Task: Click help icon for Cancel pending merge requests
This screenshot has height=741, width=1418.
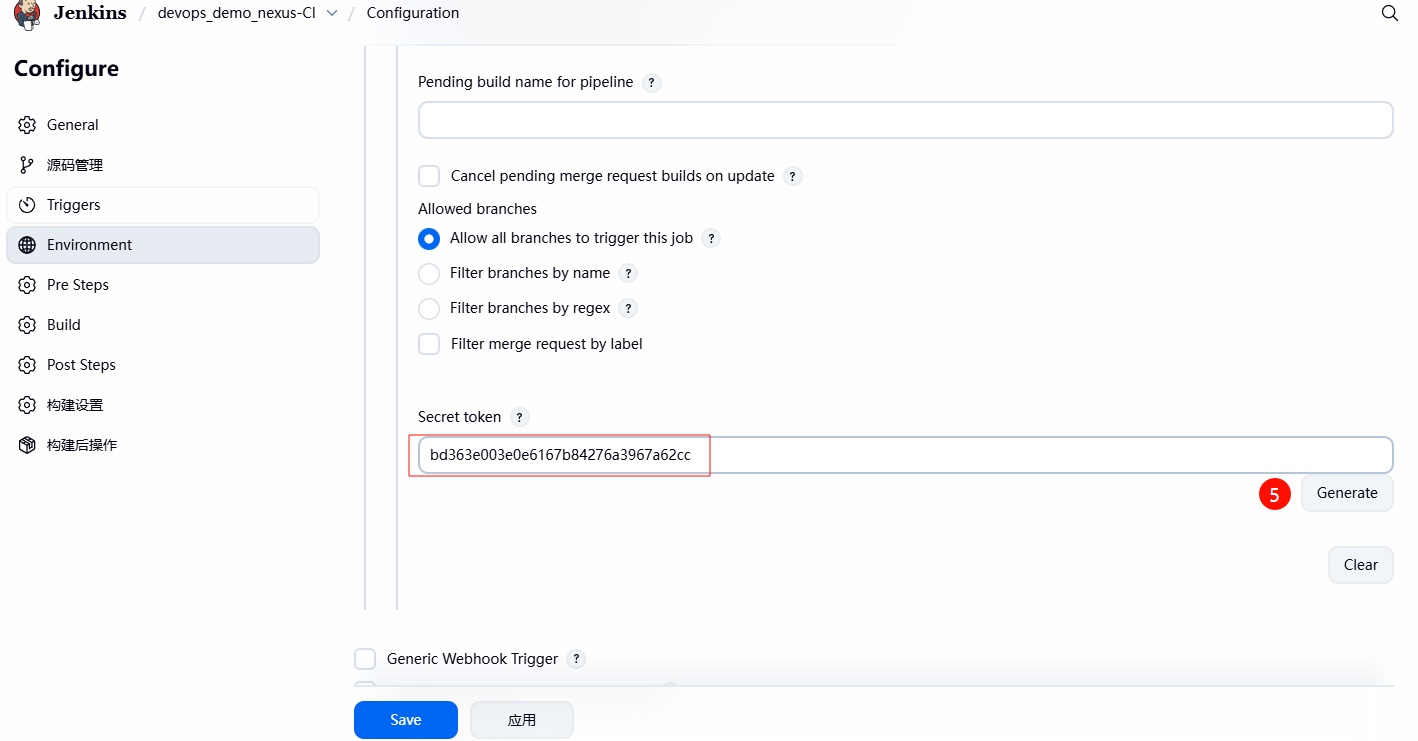Action: (x=792, y=176)
